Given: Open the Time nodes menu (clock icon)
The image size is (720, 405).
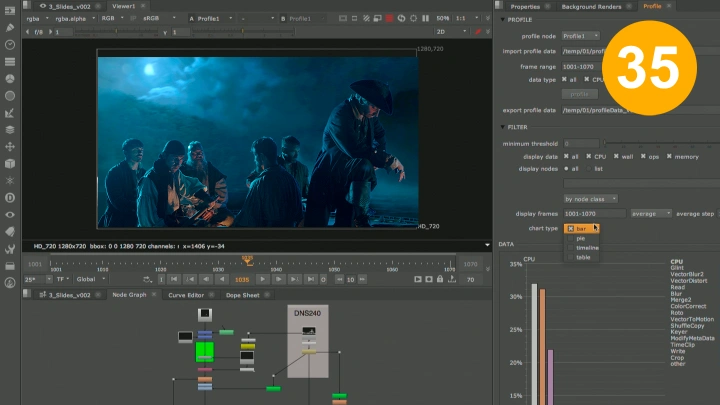Looking at the screenshot, I should click(10, 45).
